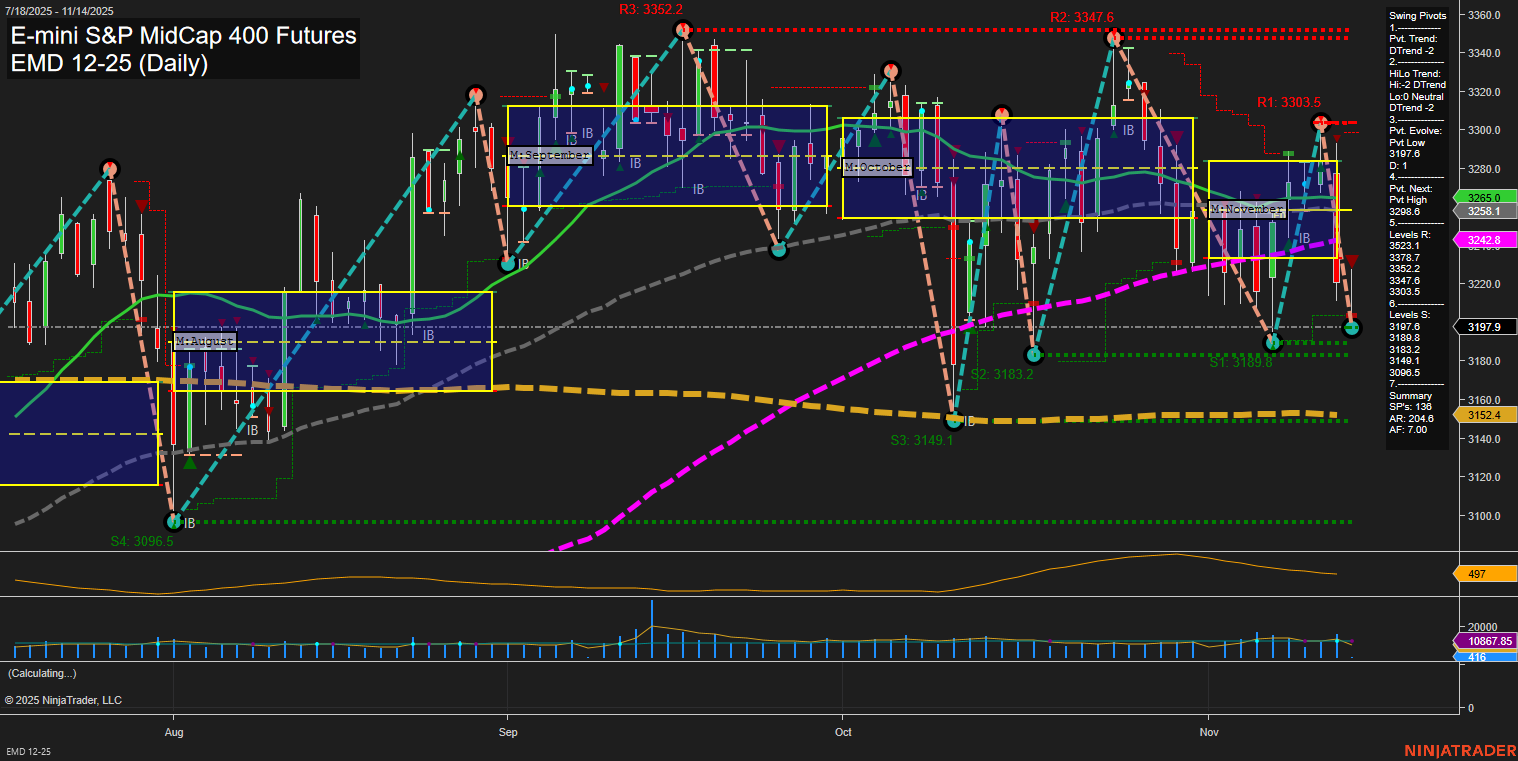Click the green 3265.0 price marker

coord(1487,198)
